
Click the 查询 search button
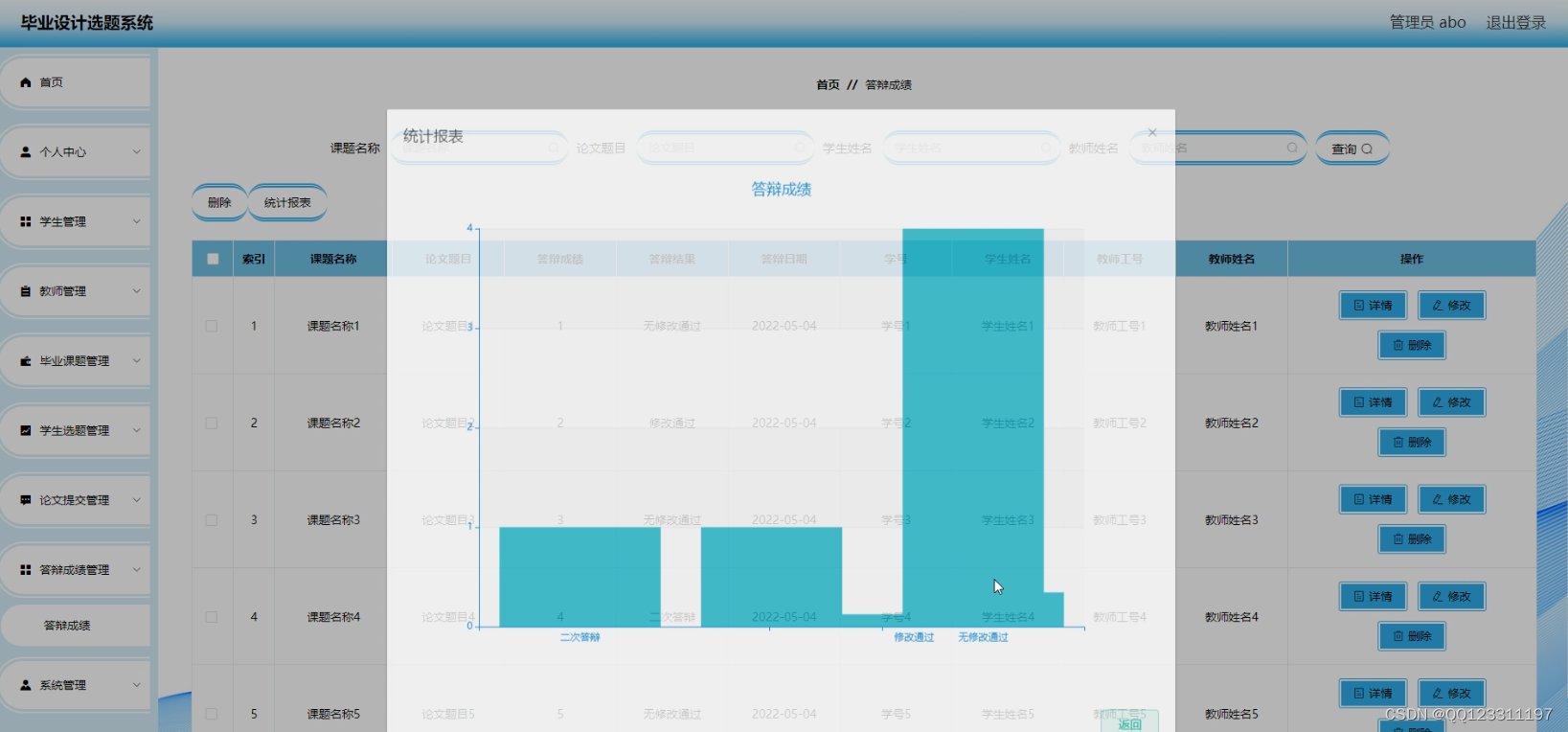coord(1352,149)
